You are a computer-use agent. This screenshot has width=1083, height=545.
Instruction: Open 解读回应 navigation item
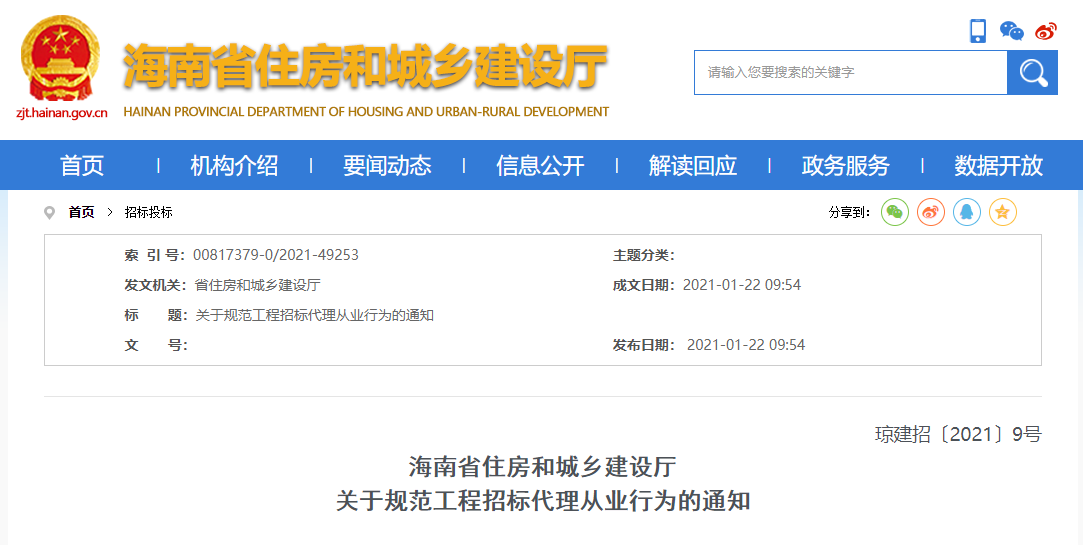click(x=693, y=166)
